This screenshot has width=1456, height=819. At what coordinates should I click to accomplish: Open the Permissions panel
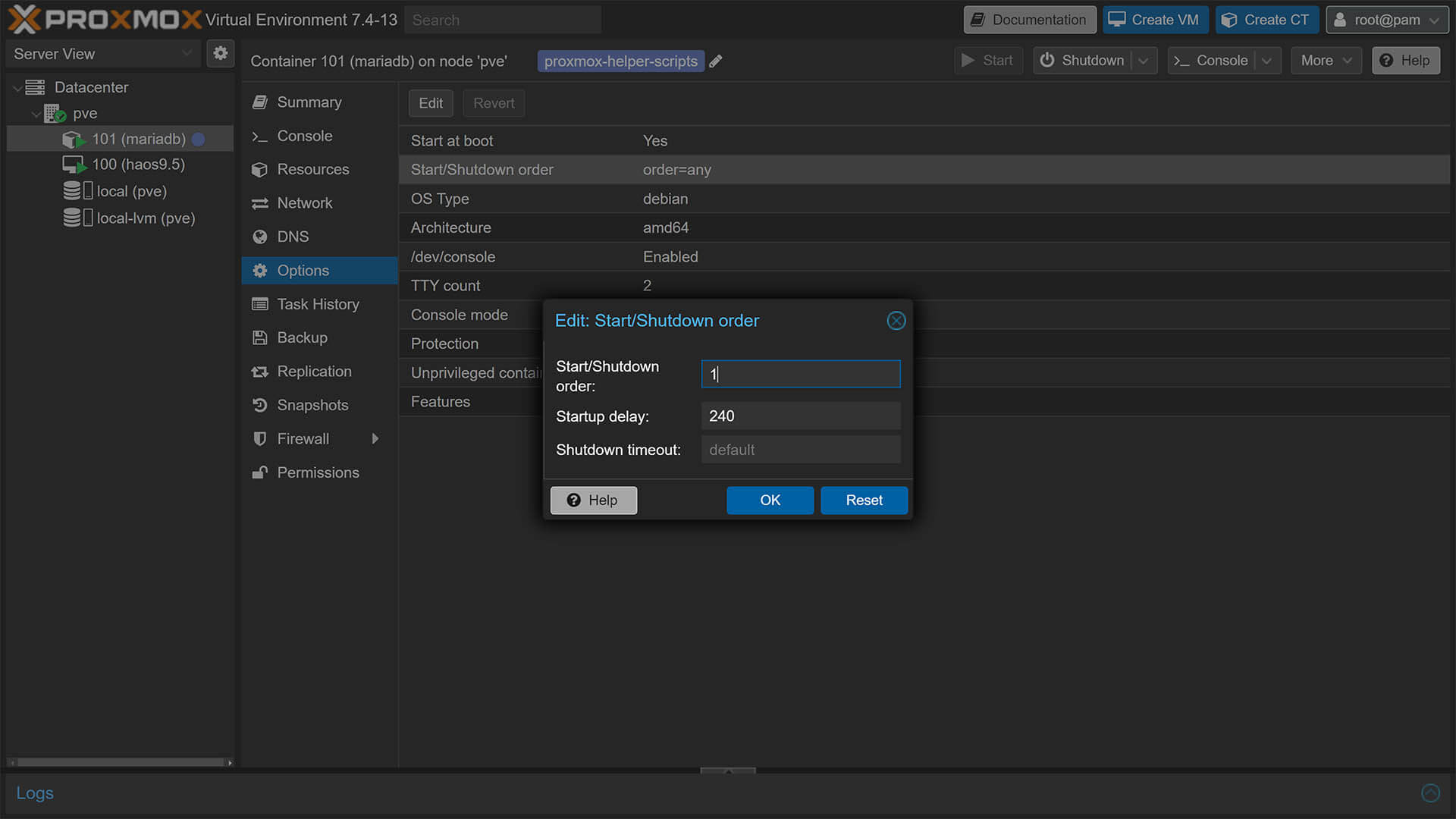point(318,472)
